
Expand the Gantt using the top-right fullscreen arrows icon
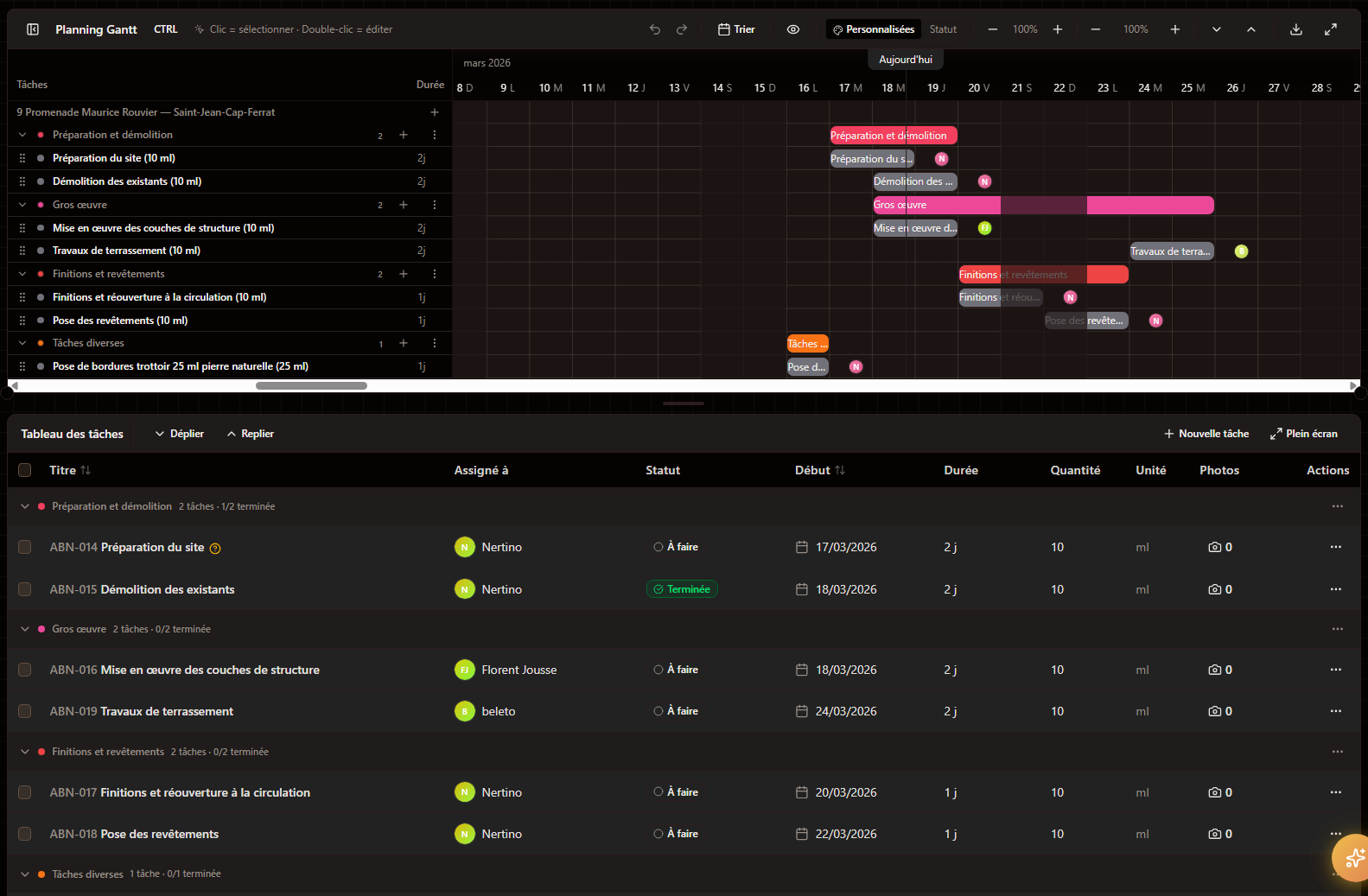[x=1331, y=29]
